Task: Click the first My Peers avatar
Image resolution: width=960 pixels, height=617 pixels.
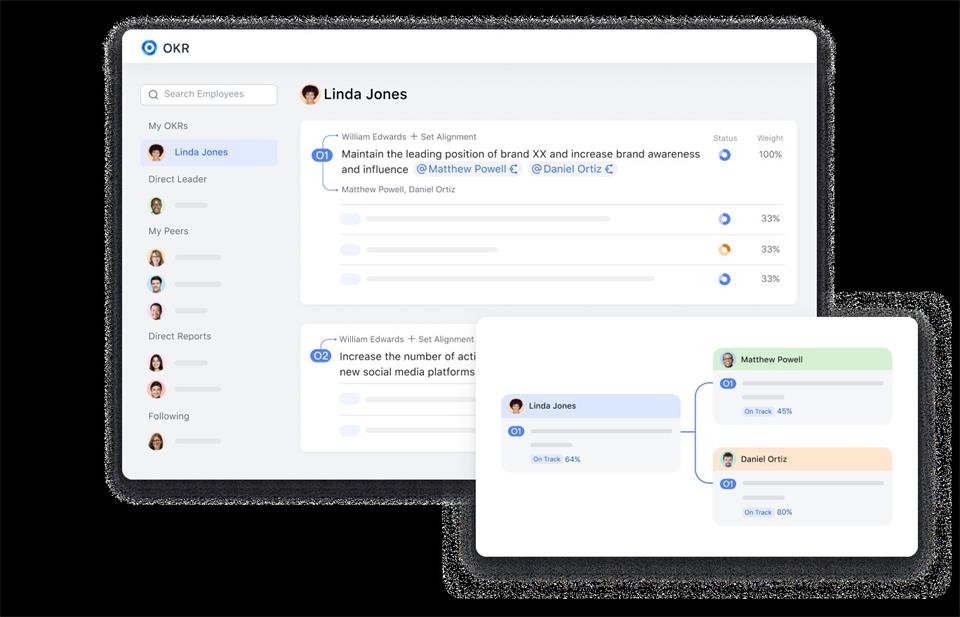Action: (156, 257)
